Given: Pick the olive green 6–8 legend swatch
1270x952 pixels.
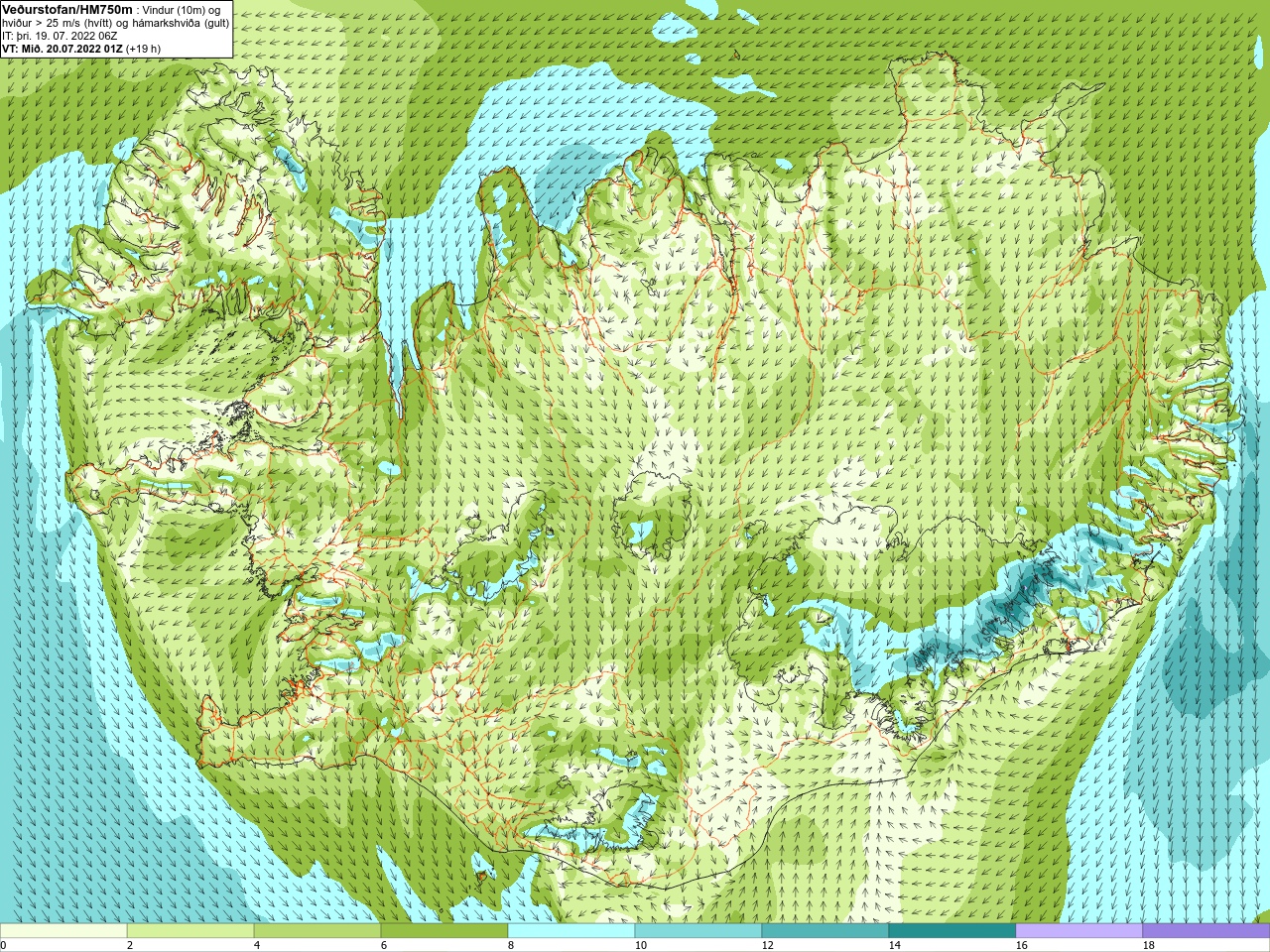Looking at the screenshot, I should coord(444,931).
